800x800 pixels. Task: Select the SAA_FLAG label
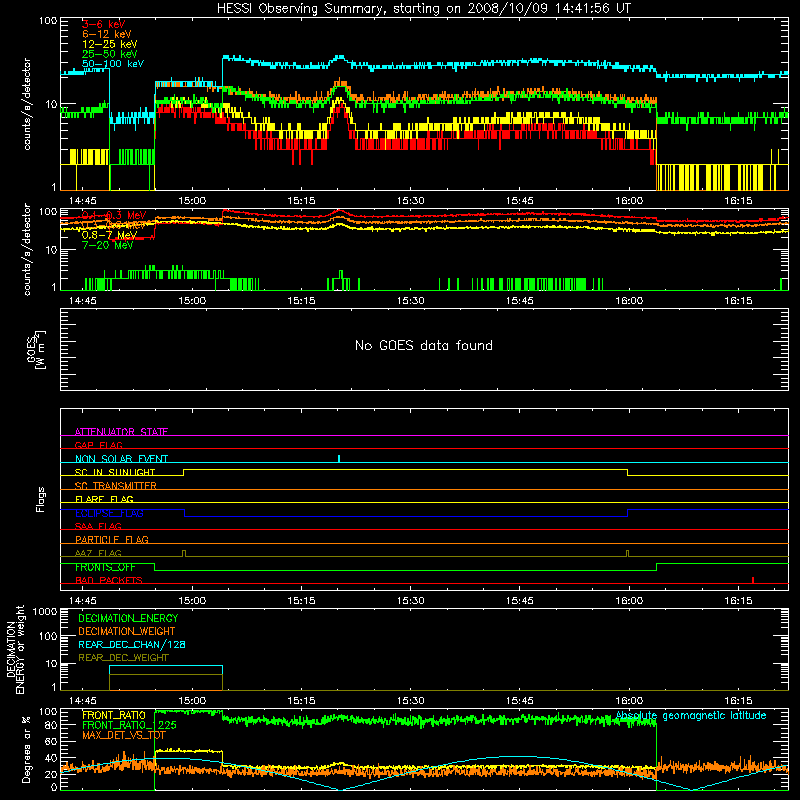tap(98, 526)
